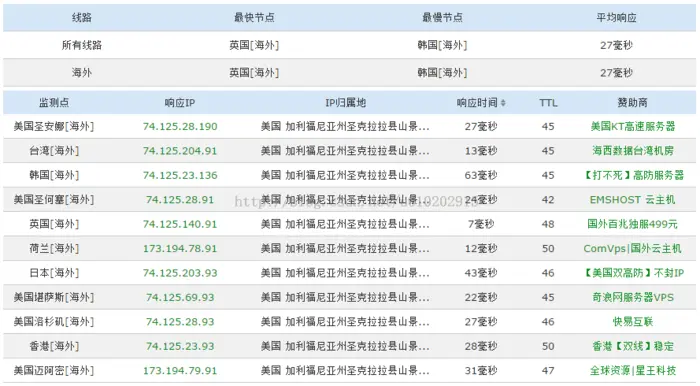This screenshot has height=386, width=700.
Task: Click IP归属地 cell in the 日本 row
Action: pyautogui.click(x=345, y=273)
